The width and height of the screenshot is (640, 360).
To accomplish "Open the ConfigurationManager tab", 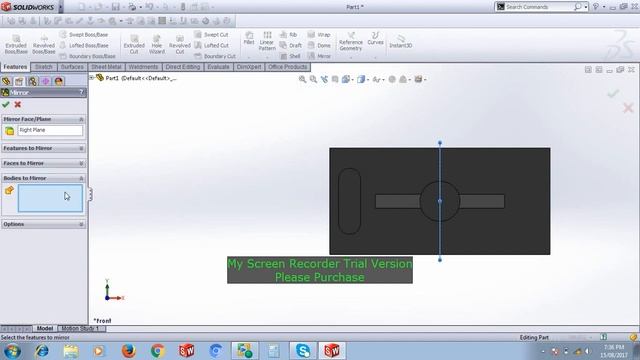I will coord(32,81).
